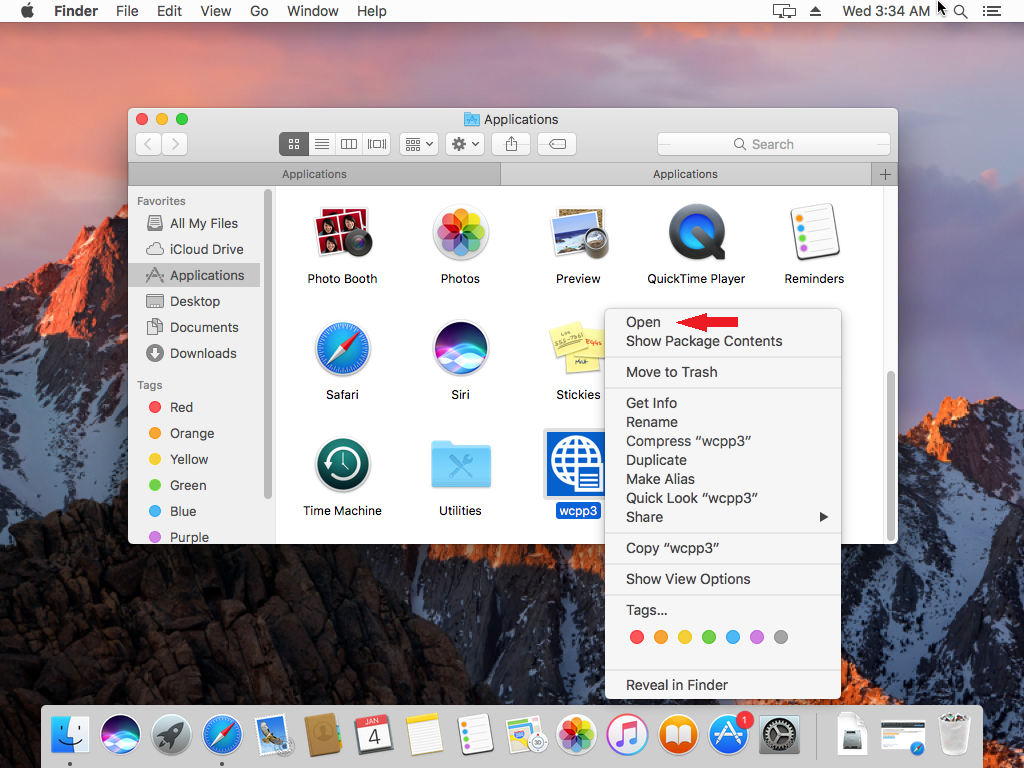
Task: Switch to list view
Action: point(322,144)
